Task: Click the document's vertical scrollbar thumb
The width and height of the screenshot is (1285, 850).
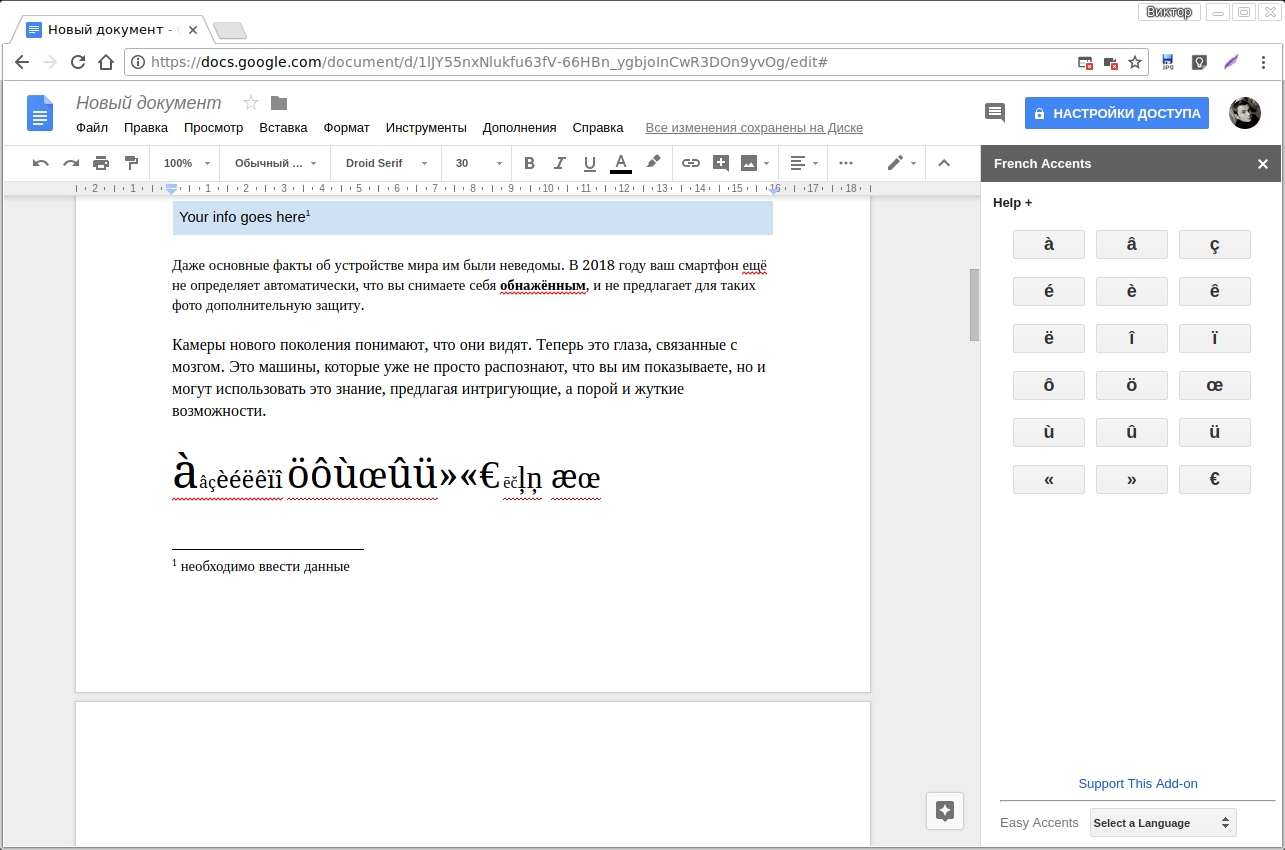Action: 975,305
